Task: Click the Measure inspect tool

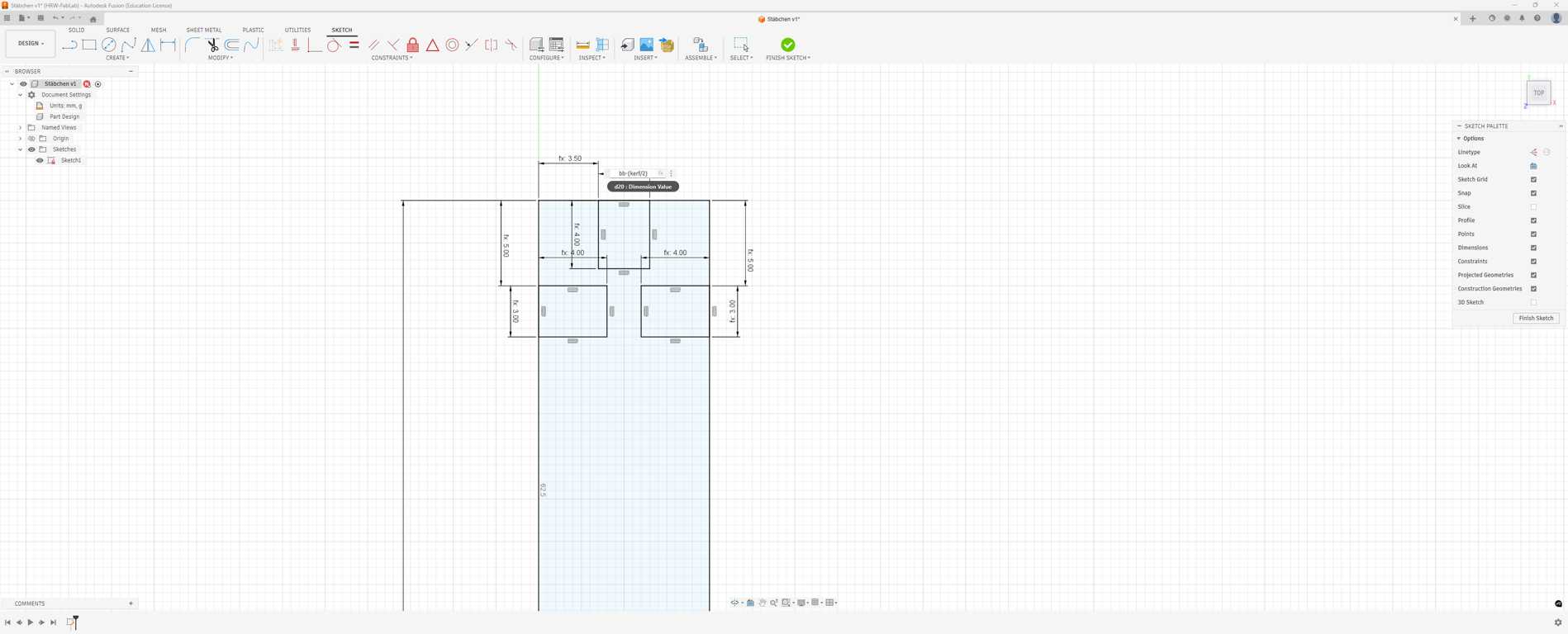Action: [x=583, y=45]
